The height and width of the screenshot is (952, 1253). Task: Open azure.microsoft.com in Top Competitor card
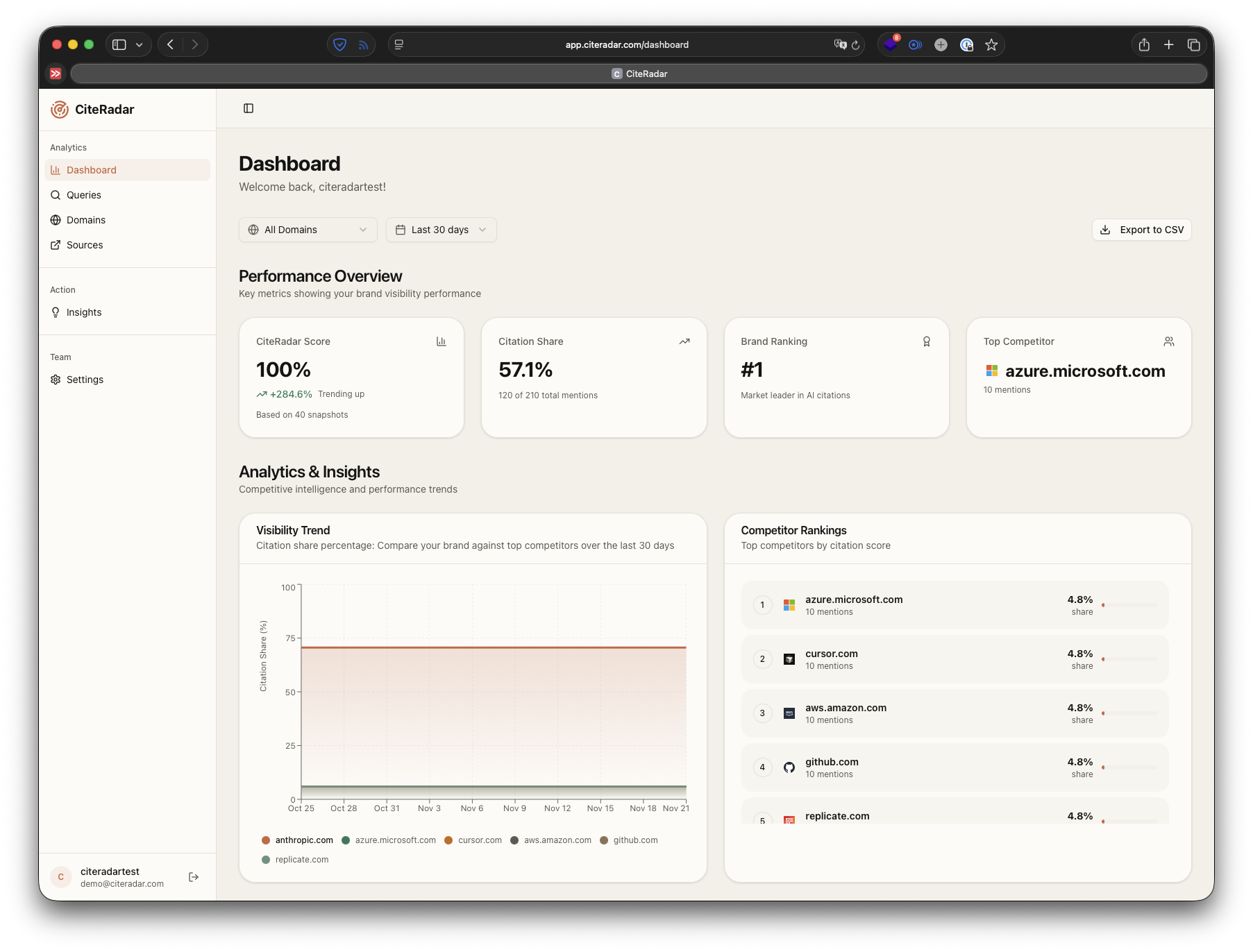pos(1084,371)
